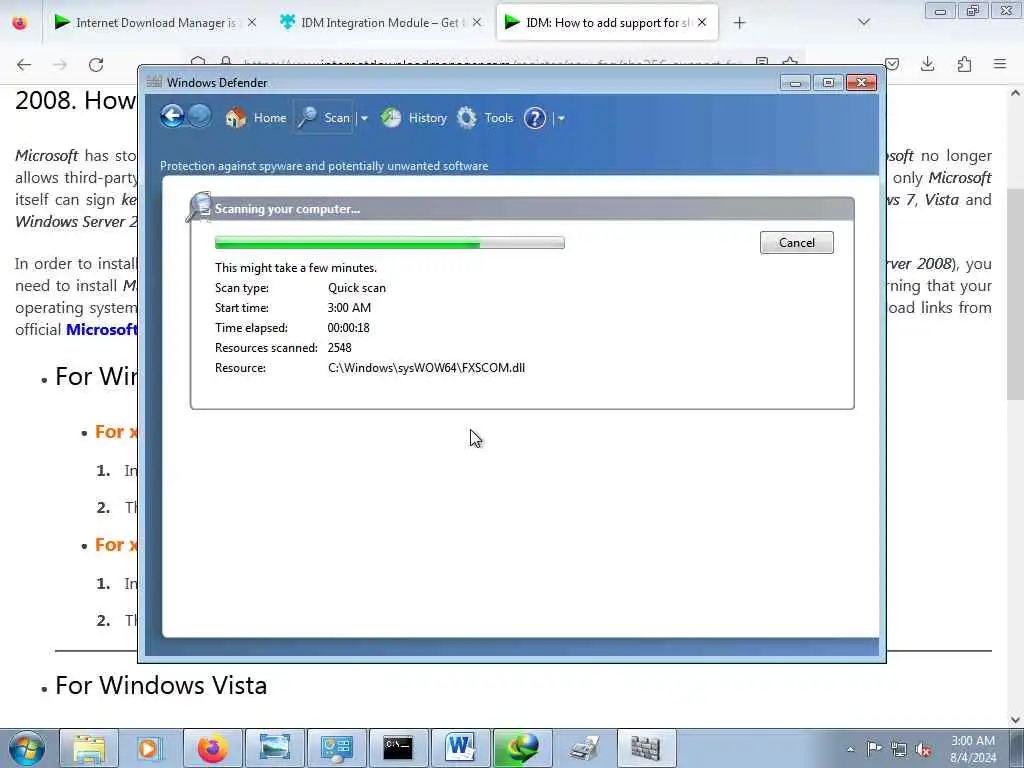Viewport: 1024px width, 768px height.
Task: Click the 'Quick scan' scan type value
Action: coord(357,288)
